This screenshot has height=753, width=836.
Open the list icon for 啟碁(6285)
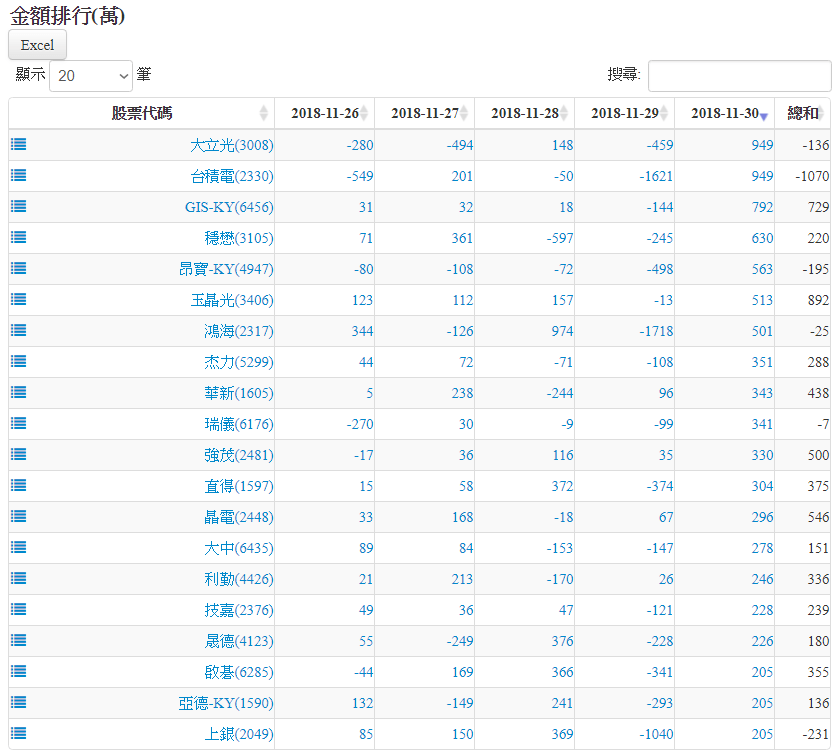pos(19,671)
